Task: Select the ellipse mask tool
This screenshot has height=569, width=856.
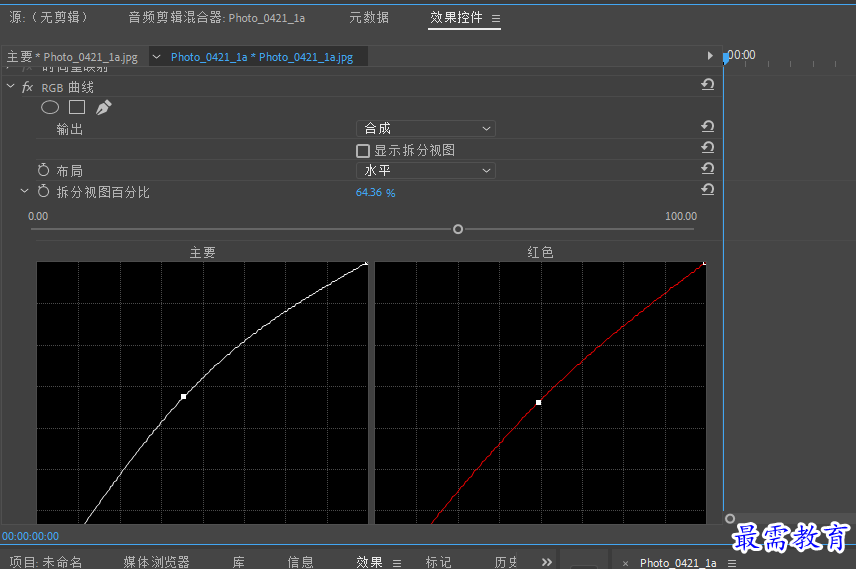Action: click(50, 108)
